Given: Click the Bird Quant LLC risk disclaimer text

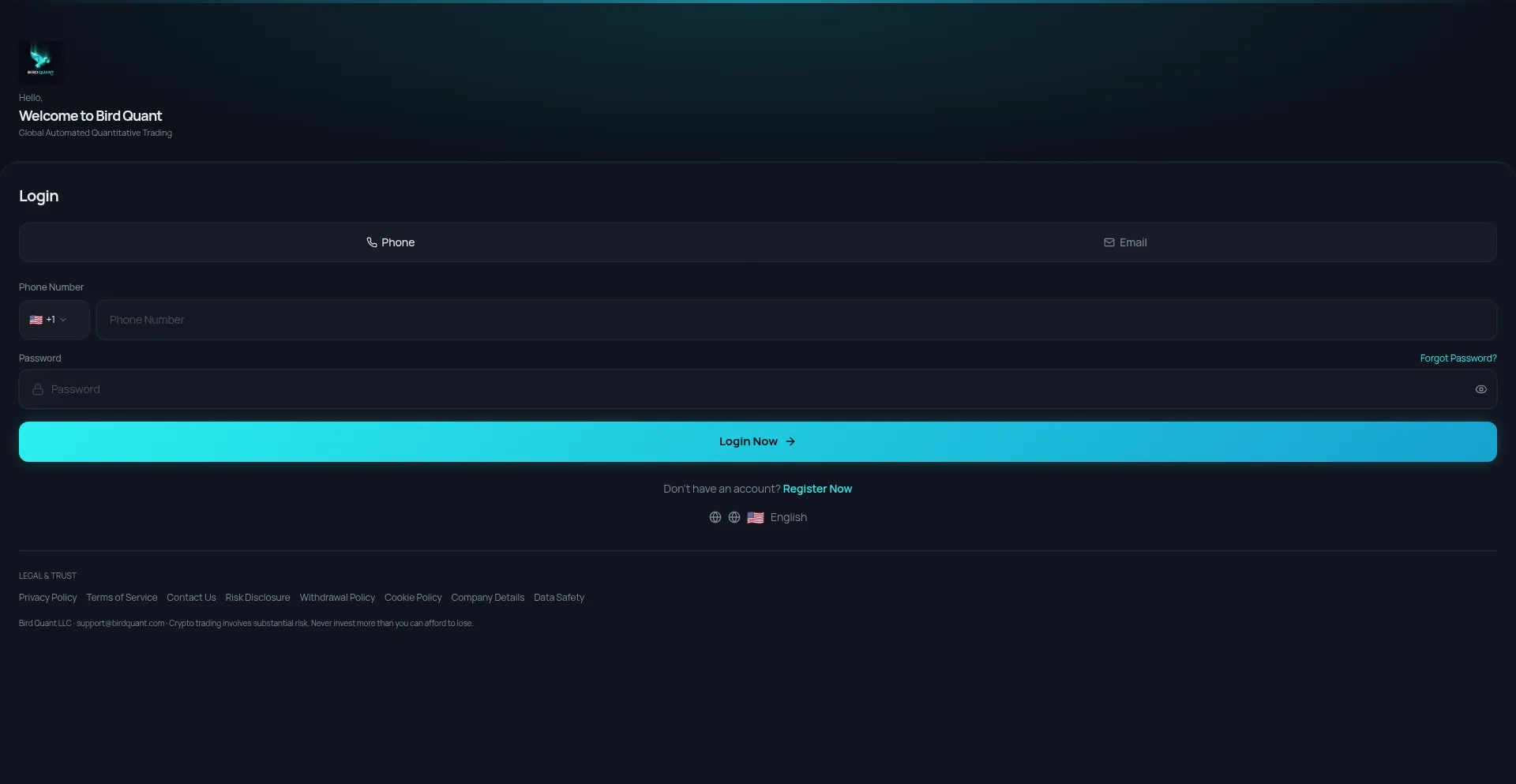Looking at the screenshot, I should [246, 623].
